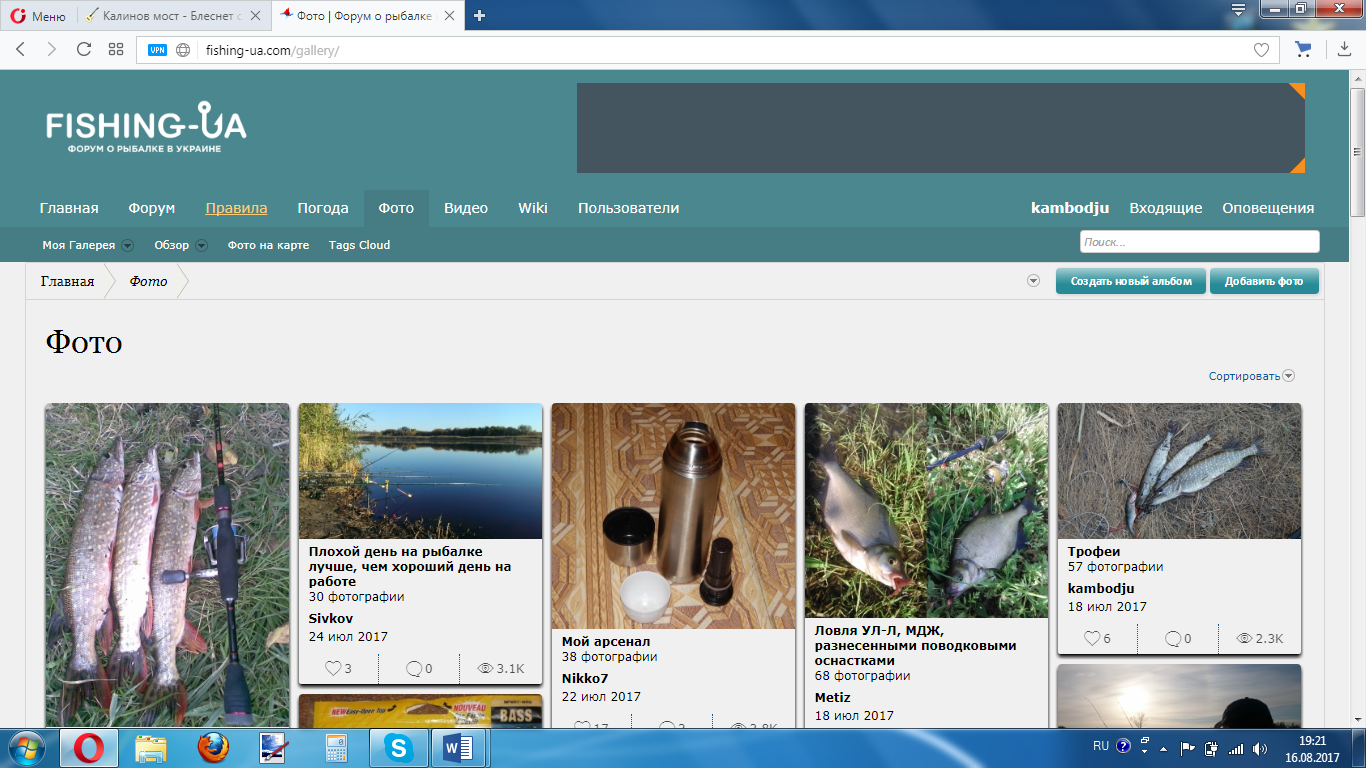The height and width of the screenshot is (768, 1366).
Task: Open Skype from the Windows taskbar
Action: pyautogui.click(x=399, y=747)
